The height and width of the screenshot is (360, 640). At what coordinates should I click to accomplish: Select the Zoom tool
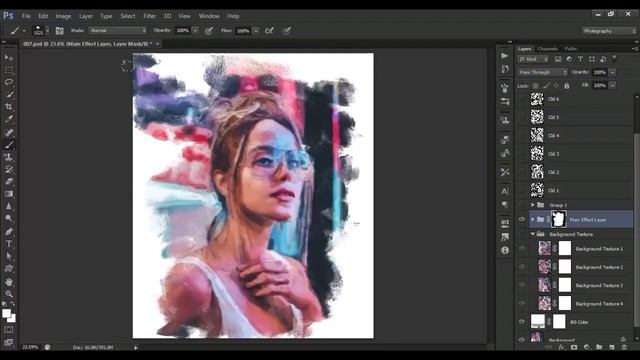(9, 294)
